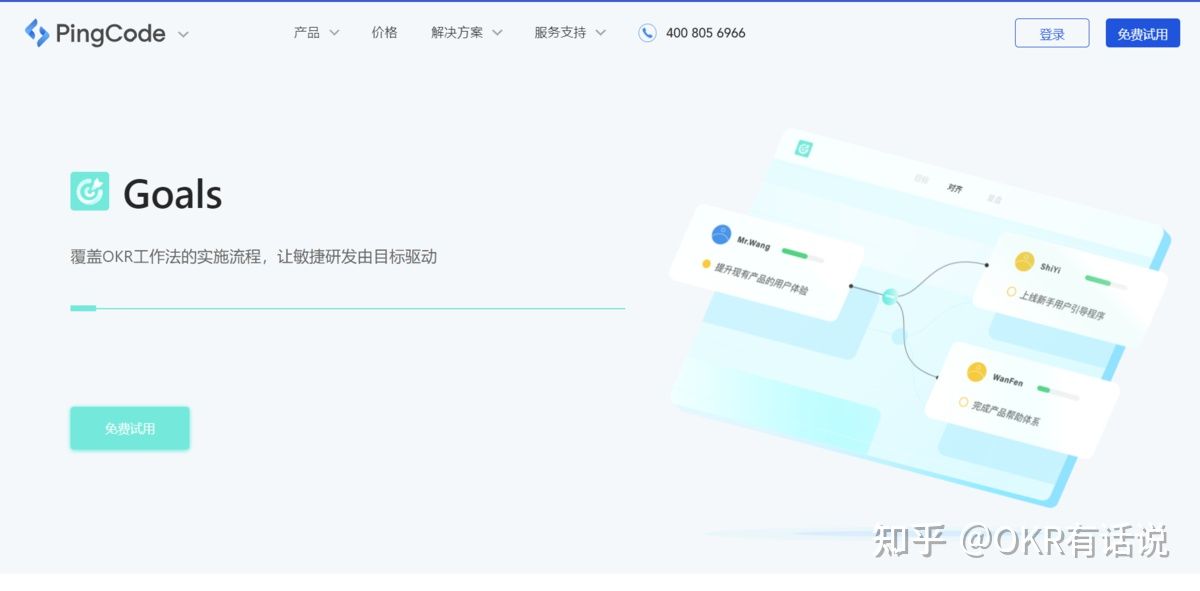
Task: Click the ShiYi name label
Action: 1050,268
